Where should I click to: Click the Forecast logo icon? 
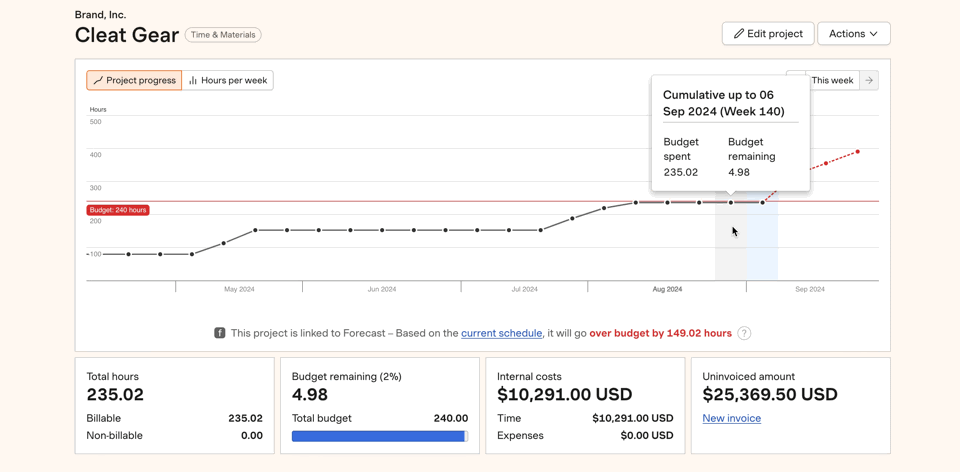coord(220,333)
